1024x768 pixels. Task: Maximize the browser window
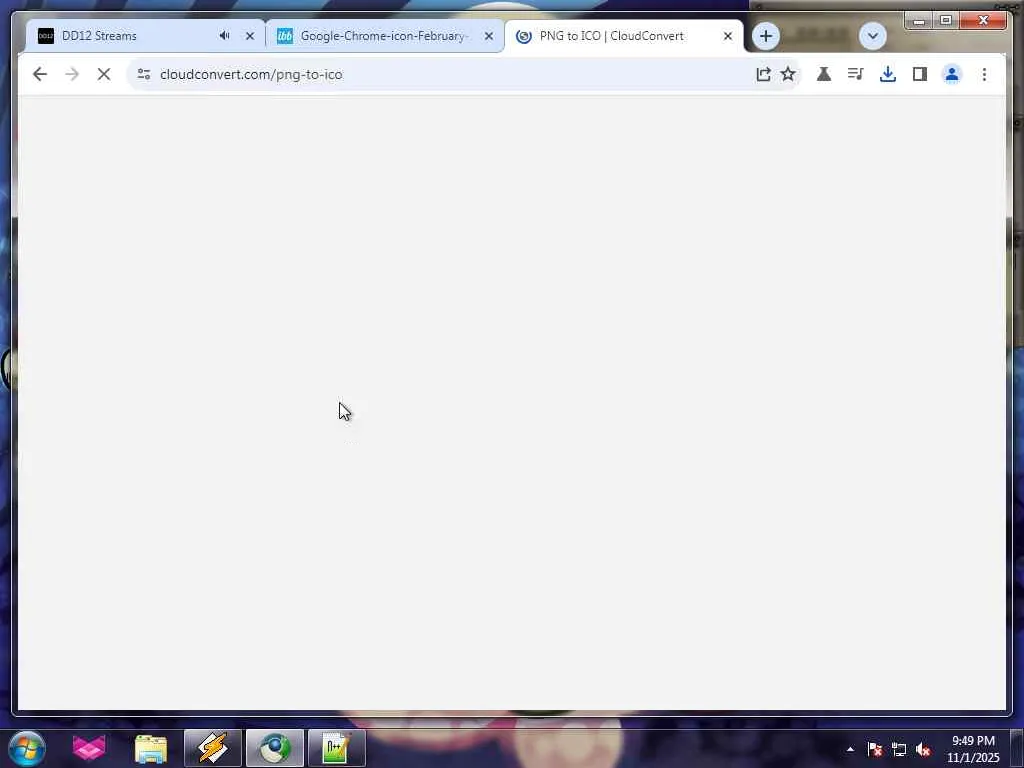pos(946,20)
